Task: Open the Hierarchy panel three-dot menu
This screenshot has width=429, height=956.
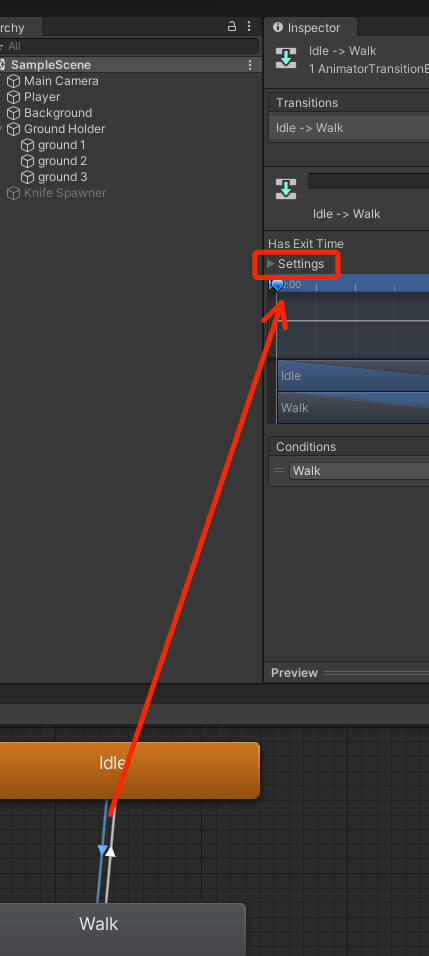Action: coord(249,26)
